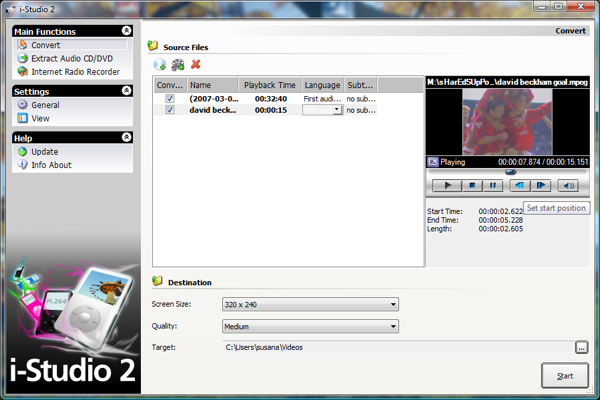The image size is (600, 400).
Task: Open Extract Audio CD/DVD function
Action: pyautogui.click(x=72, y=59)
